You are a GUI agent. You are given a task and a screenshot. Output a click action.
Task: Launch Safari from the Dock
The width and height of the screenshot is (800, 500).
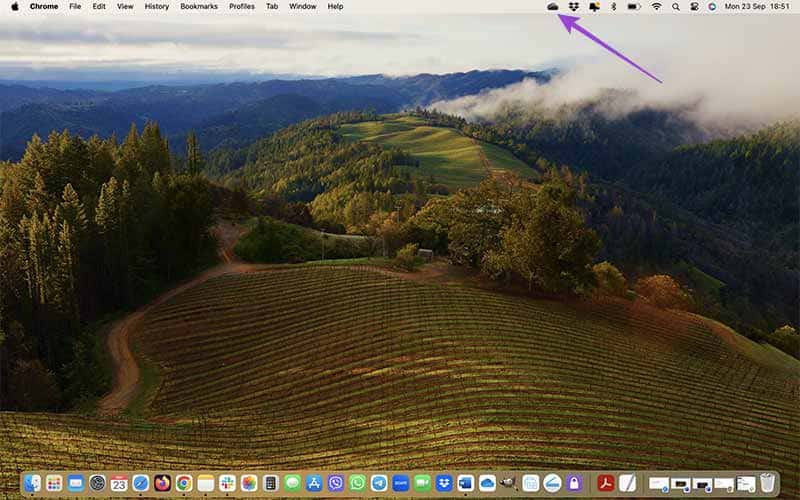(141, 483)
